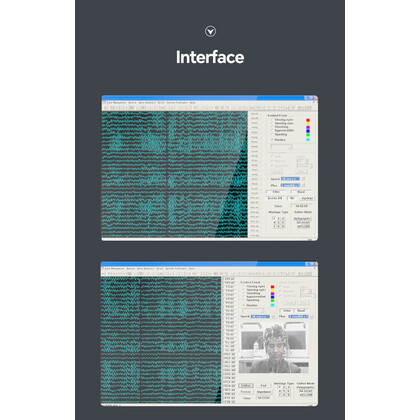
Task: Click Filter button in window without video
Action: point(276,192)
